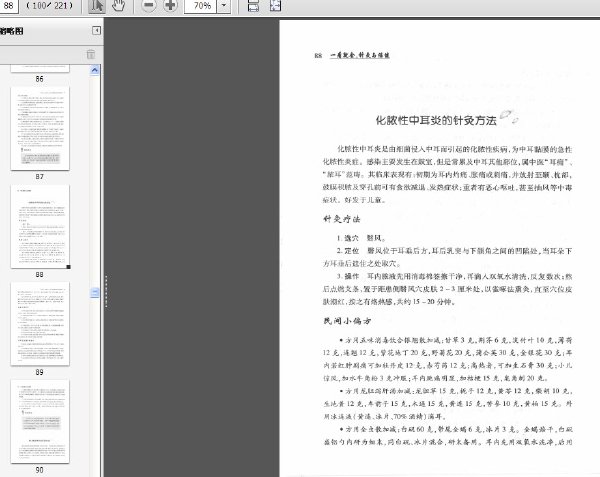
Task: Open page 90 thumbnail
Action: click(x=40, y=422)
